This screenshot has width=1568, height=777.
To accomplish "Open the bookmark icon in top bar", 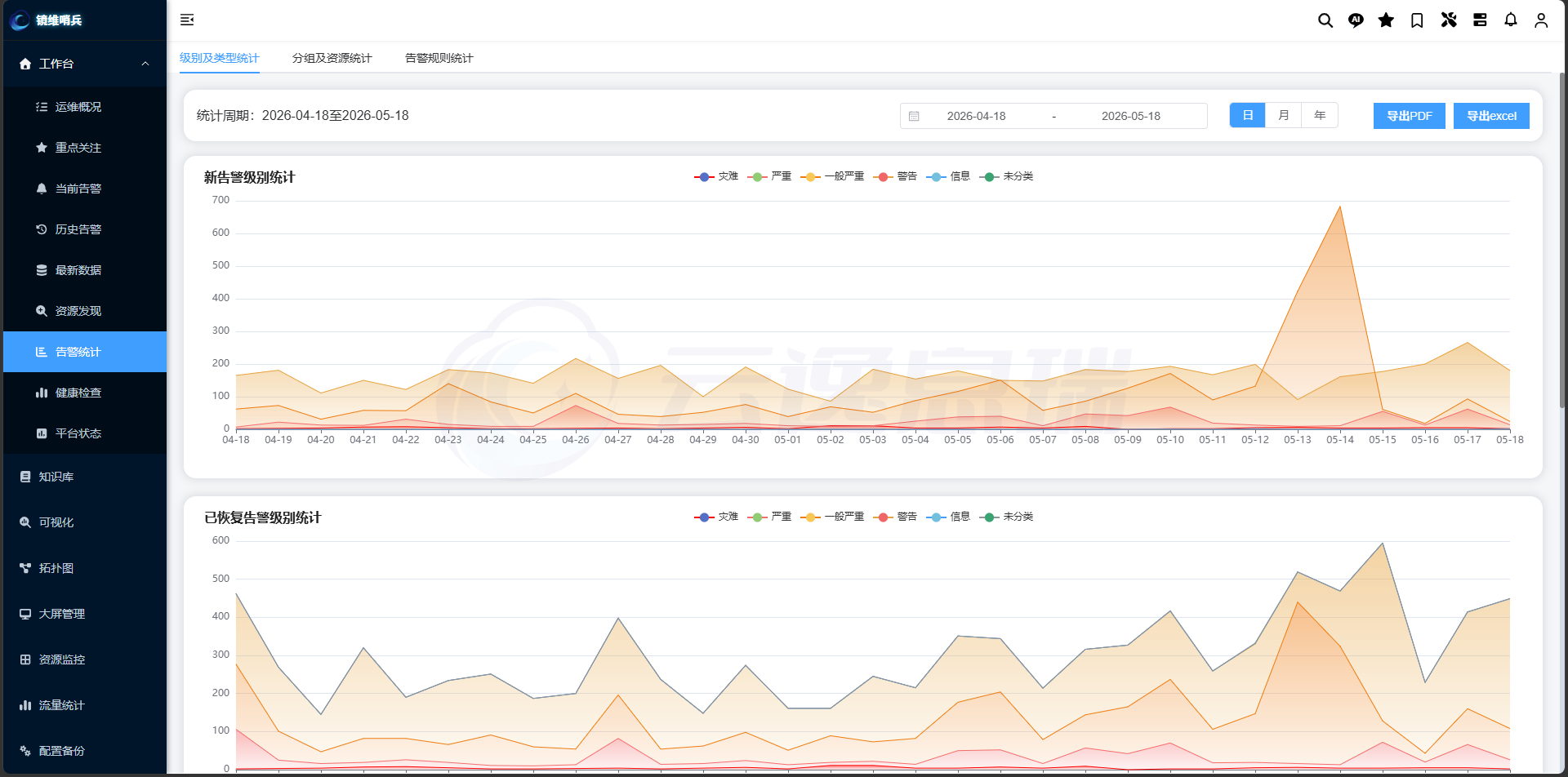I will click(x=1417, y=20).
